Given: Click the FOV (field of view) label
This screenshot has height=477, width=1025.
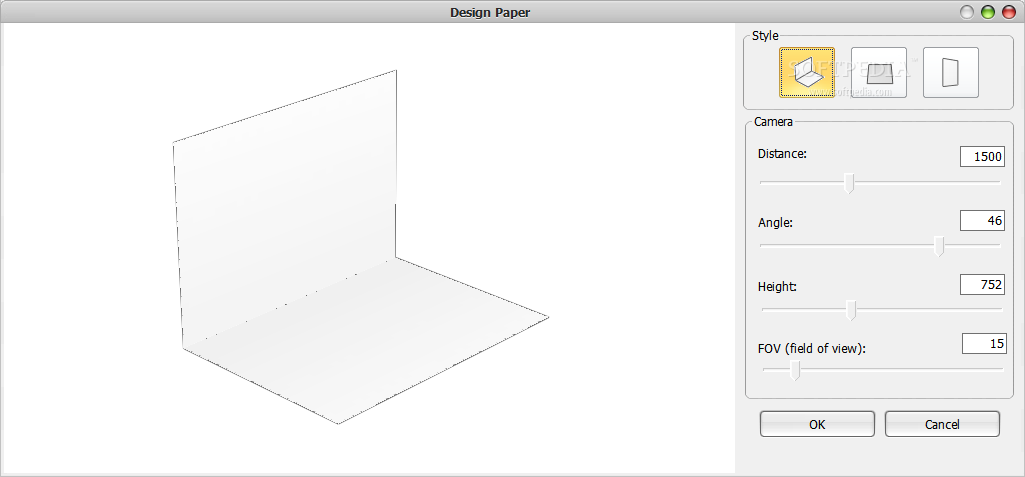Looking at the screenshot, I should pos(811,348).
